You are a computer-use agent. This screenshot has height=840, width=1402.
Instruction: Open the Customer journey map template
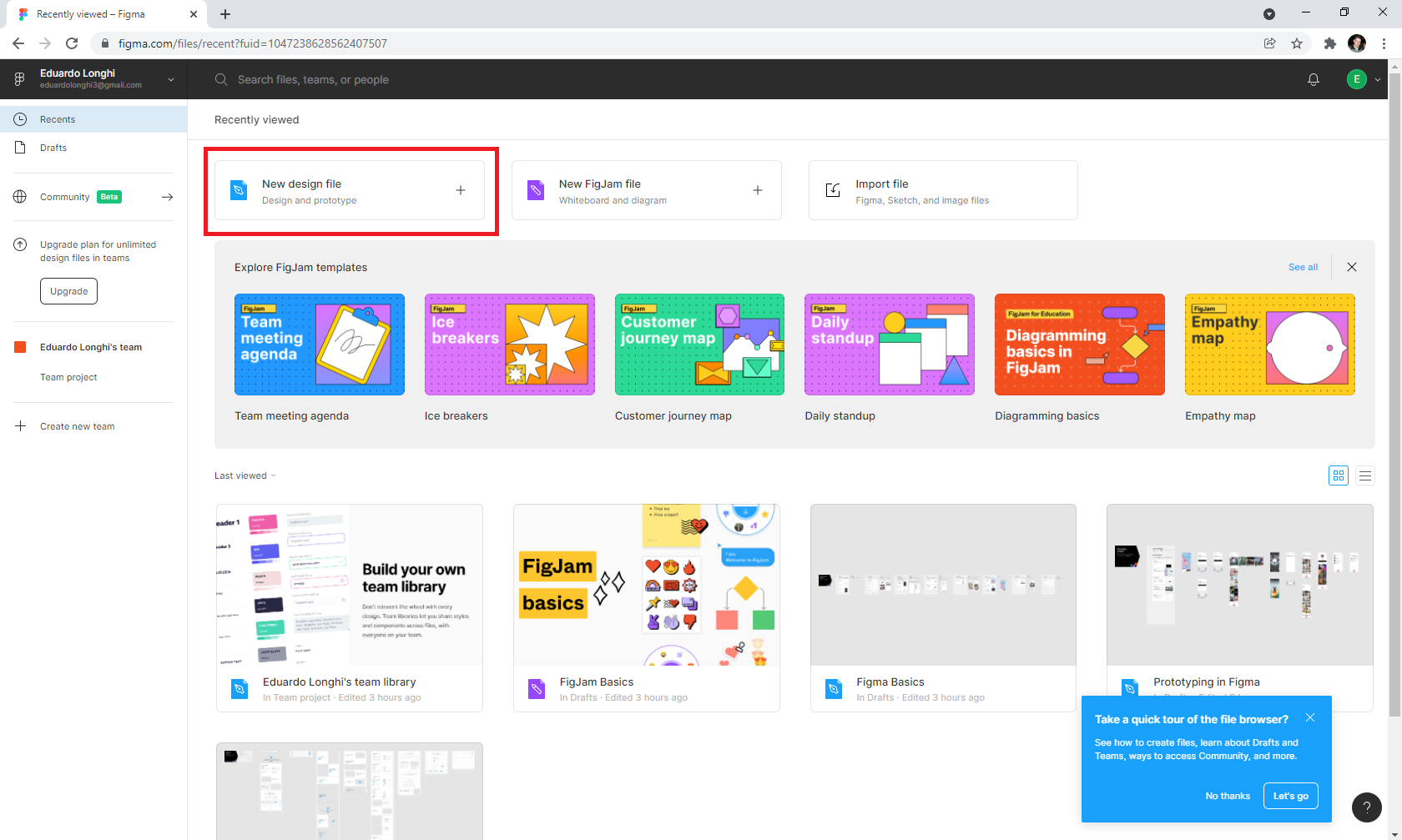[699, 345]
